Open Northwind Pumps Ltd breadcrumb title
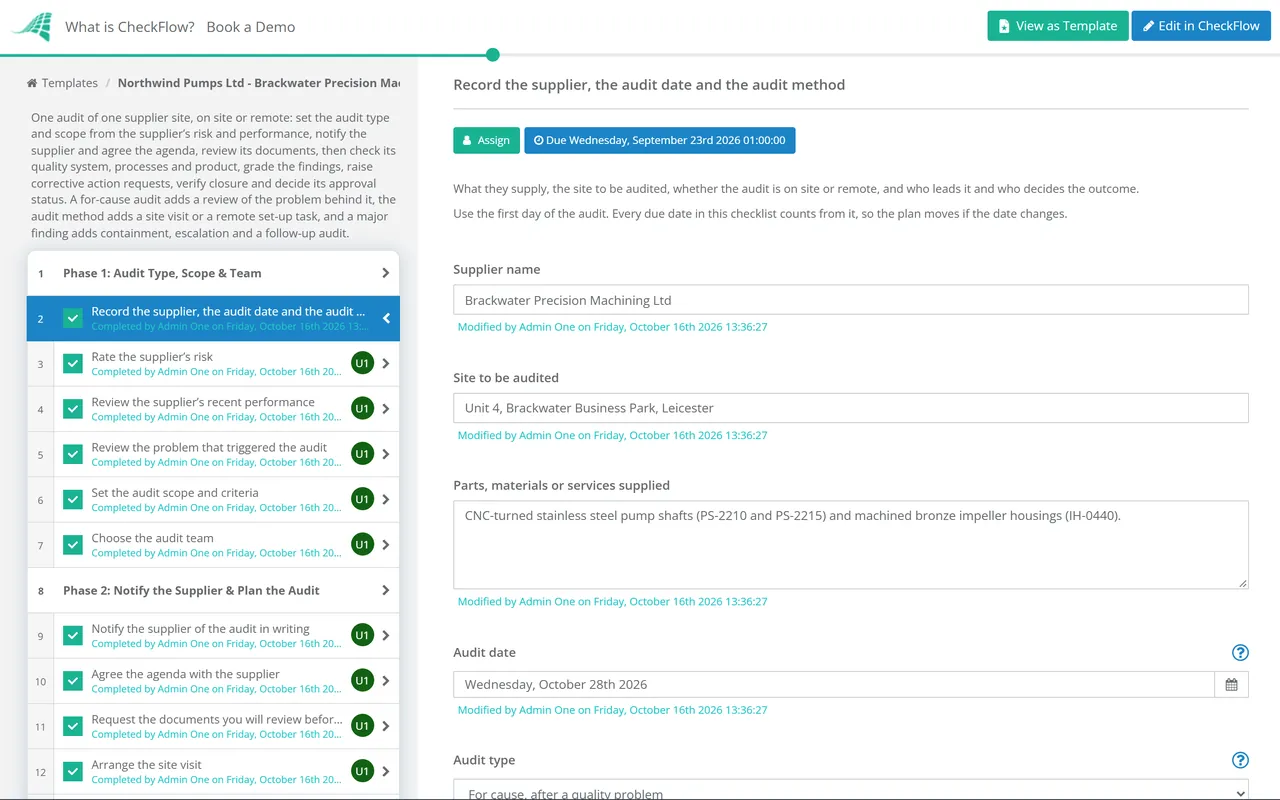The width and height of the screenshot is (1280, 800). tap(259, 83)
